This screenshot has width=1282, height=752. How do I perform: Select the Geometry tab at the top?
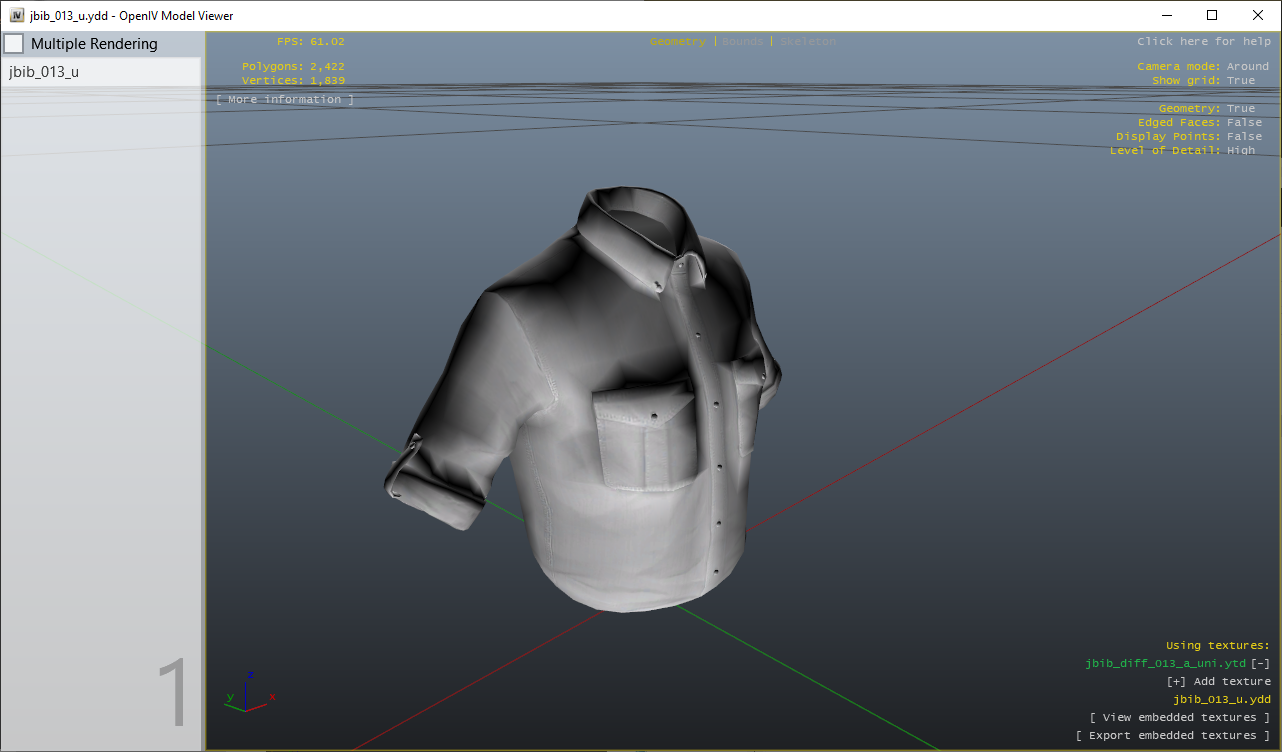click(x=678, y=41)
